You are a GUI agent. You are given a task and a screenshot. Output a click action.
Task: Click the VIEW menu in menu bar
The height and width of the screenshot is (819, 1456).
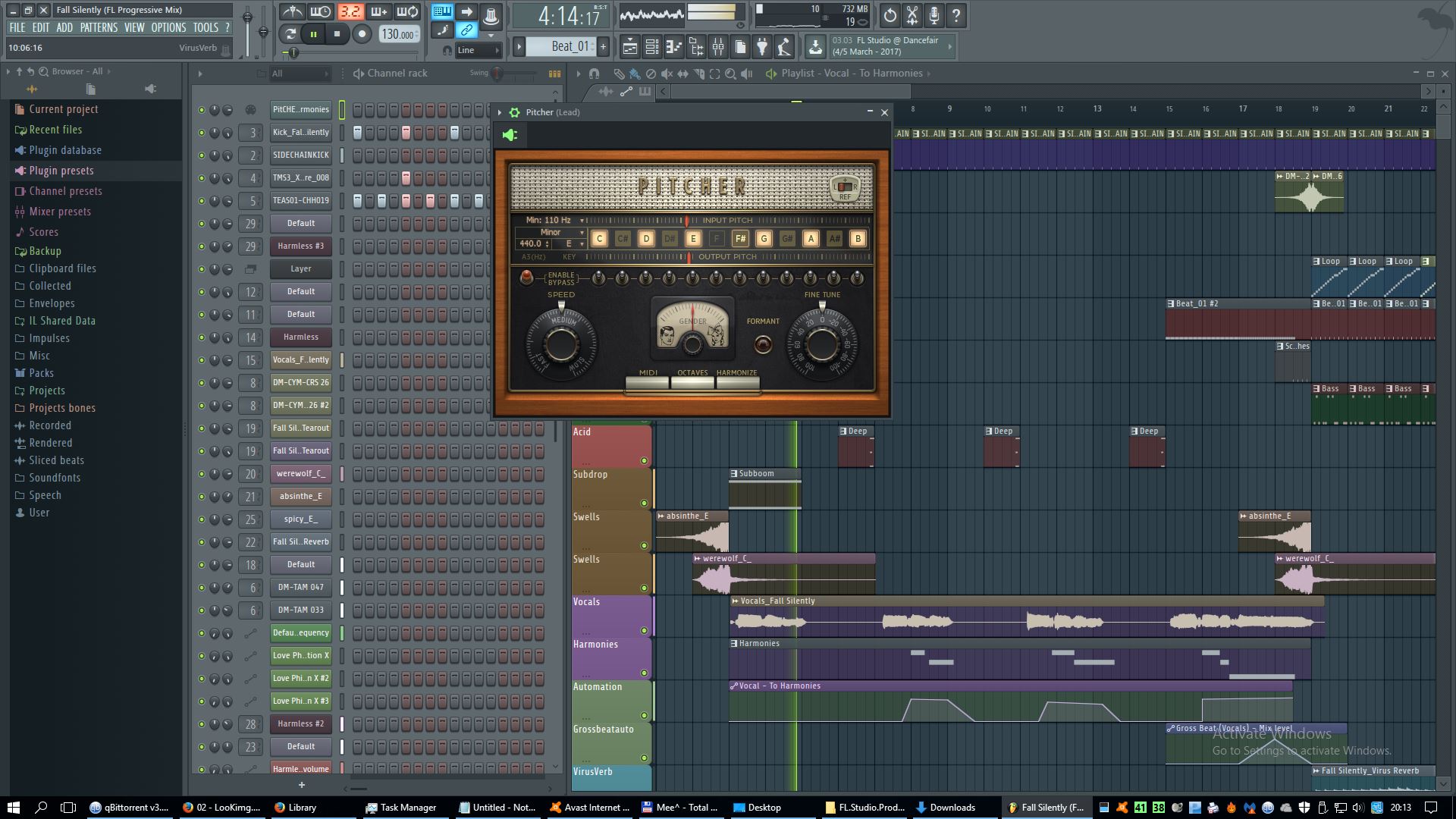click(133, 27)
